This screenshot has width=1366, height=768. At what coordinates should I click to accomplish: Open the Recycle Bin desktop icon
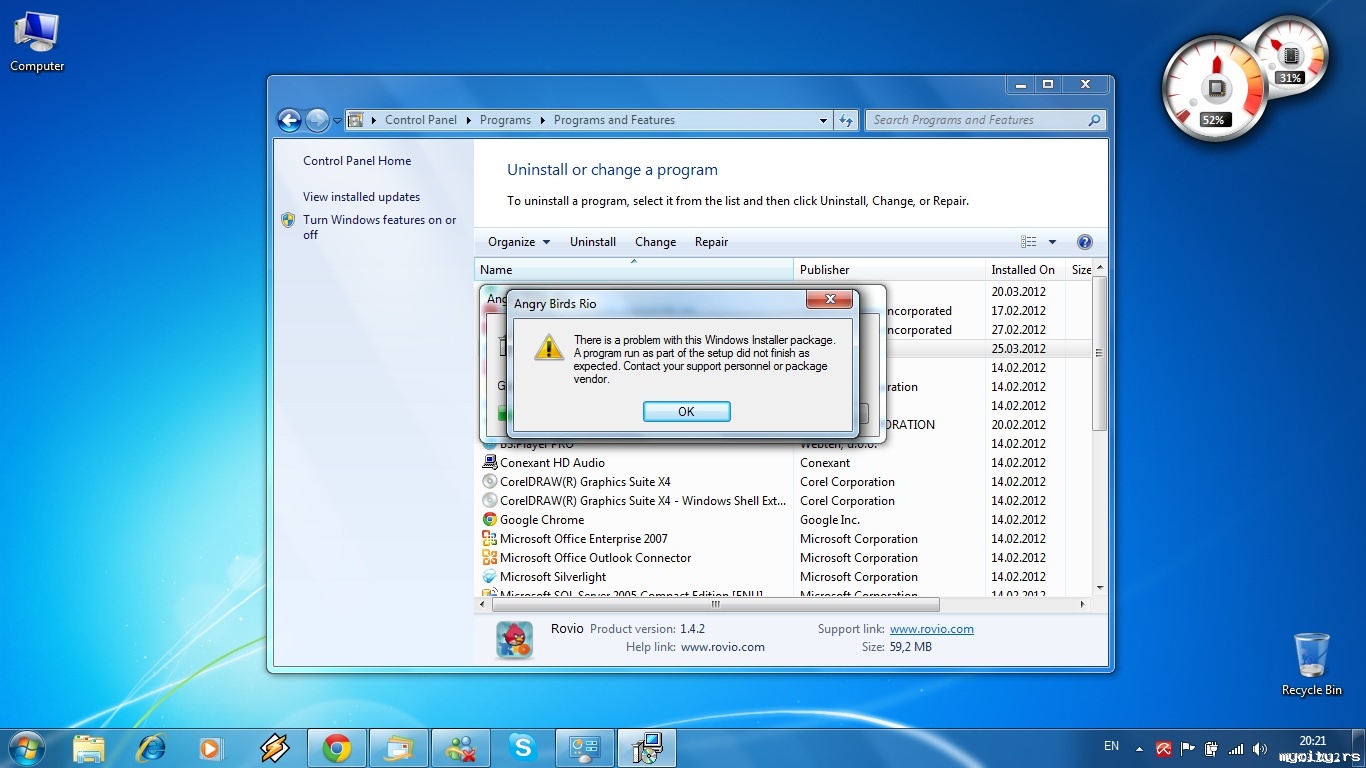1311,663
